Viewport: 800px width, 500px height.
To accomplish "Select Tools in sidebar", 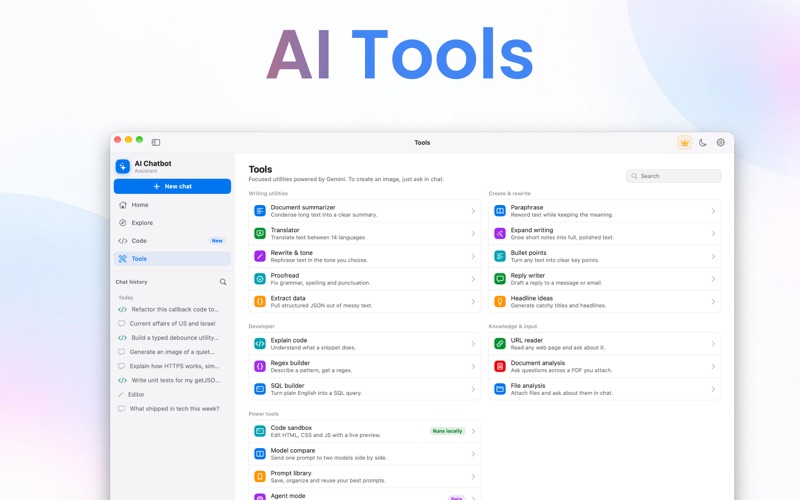I will click(172, 259).
